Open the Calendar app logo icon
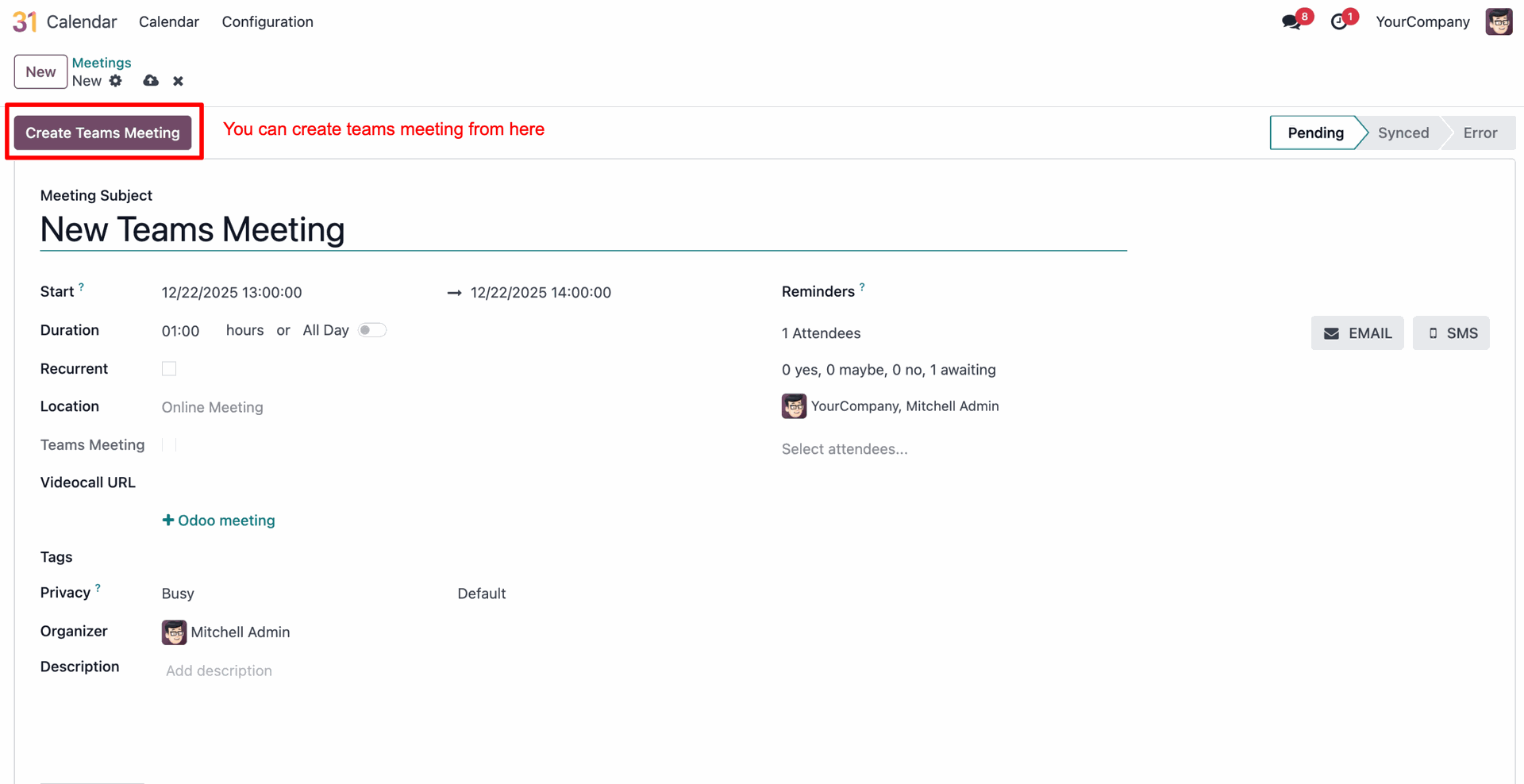Screen dimensions: 1524x784 tap(25, 21)
